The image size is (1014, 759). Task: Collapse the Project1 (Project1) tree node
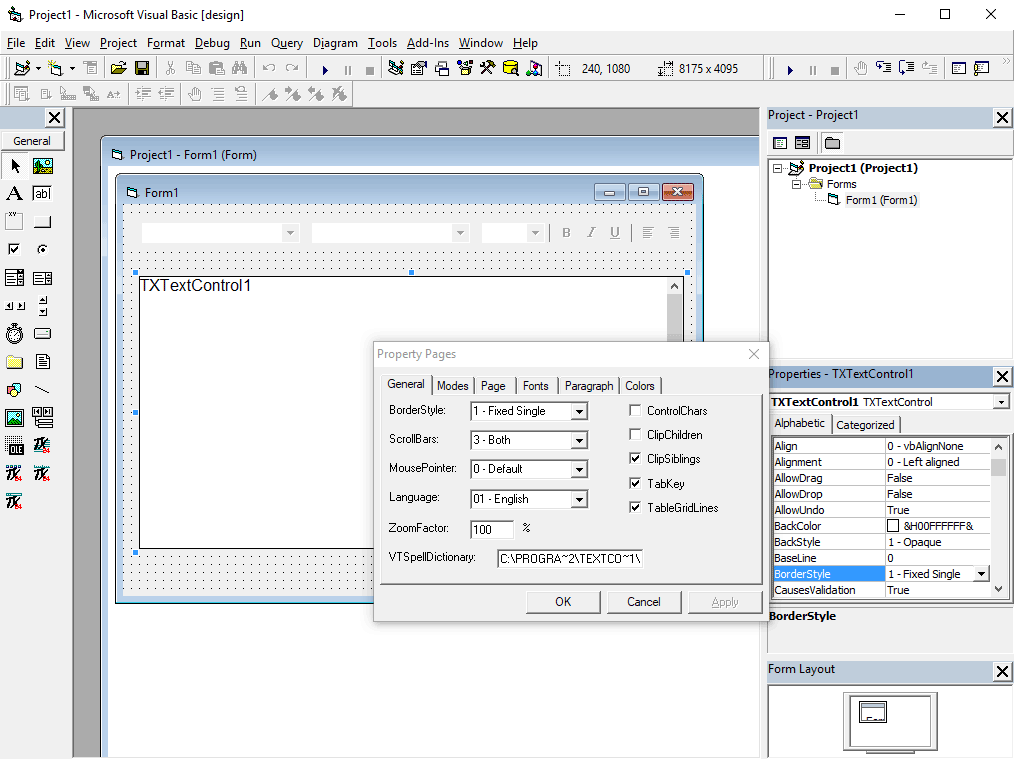pos(777,168)
